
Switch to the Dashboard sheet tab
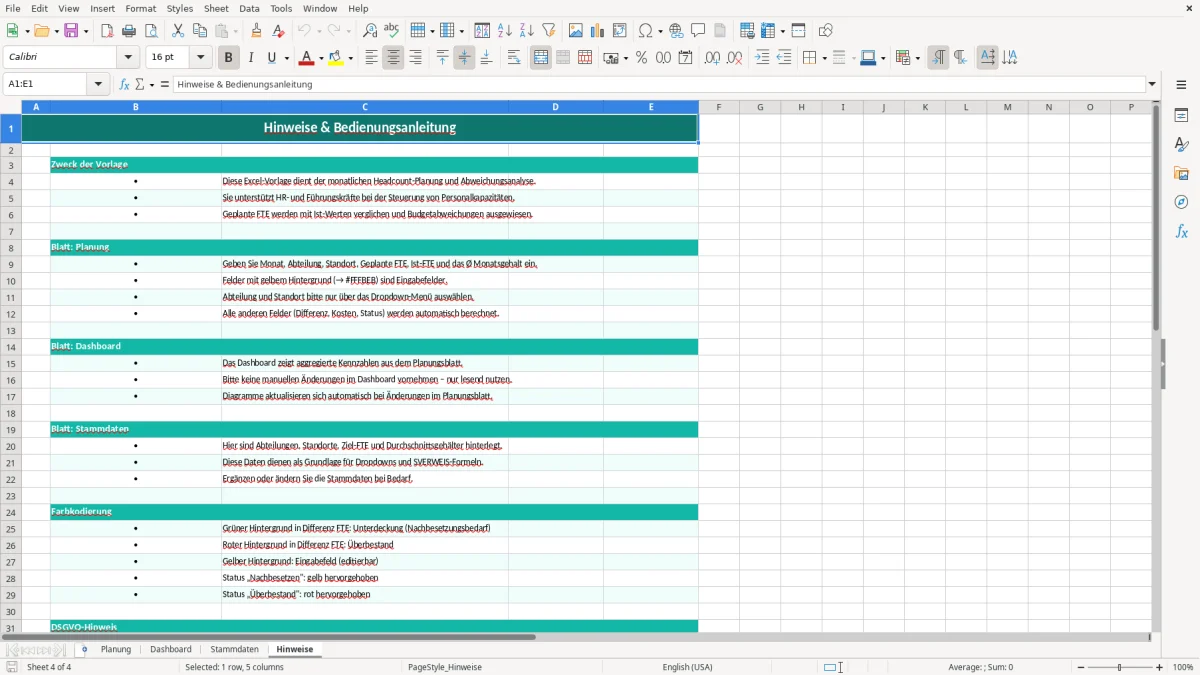point(171,649)
